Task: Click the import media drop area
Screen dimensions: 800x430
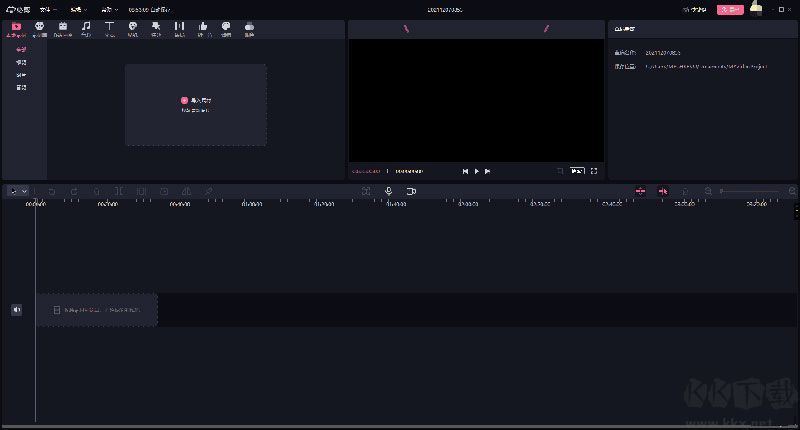Action: 196,105
